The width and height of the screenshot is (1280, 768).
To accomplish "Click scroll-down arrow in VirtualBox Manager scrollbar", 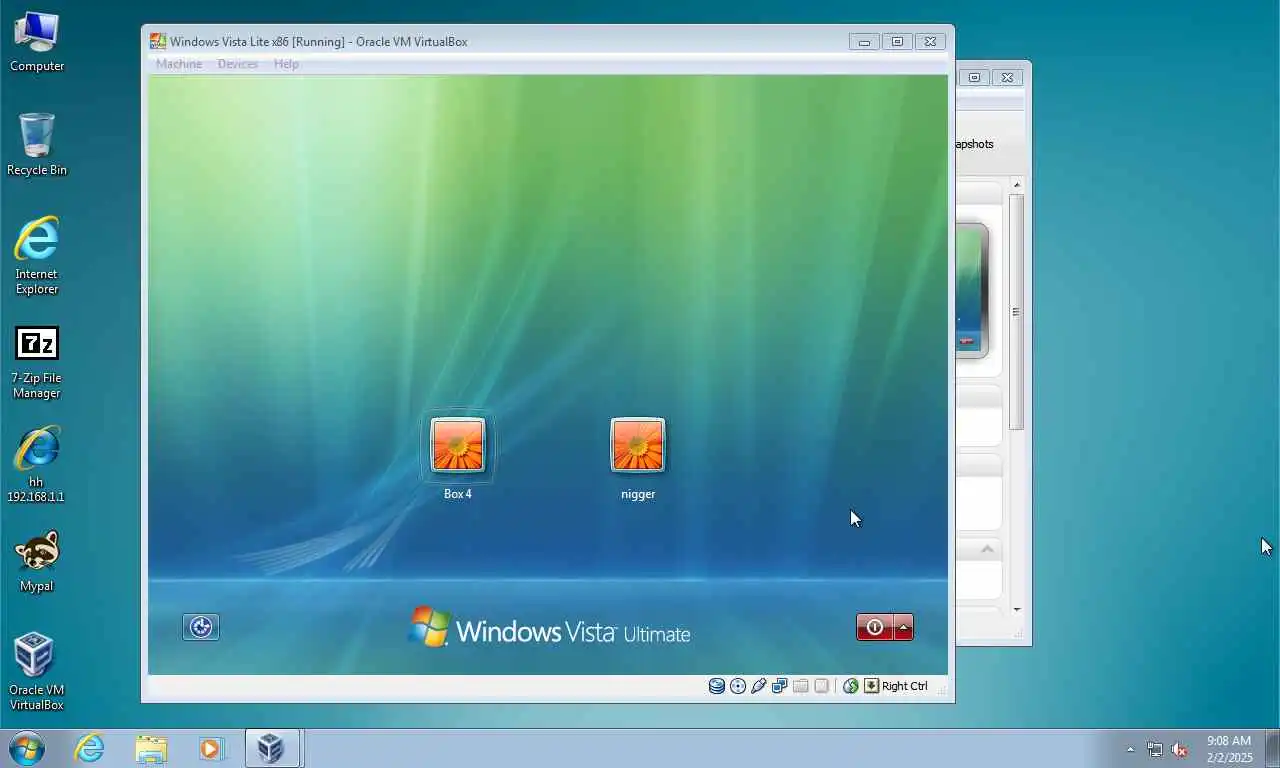I will click(x=1017, y=609).
